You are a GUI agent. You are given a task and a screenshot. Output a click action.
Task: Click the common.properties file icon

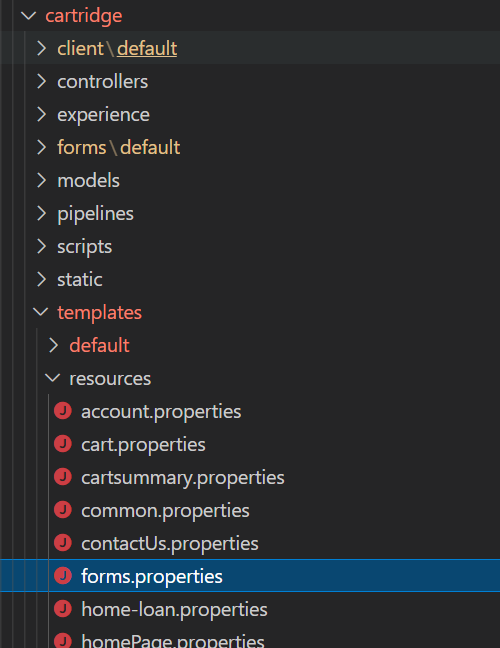click(x=63, y=510)
